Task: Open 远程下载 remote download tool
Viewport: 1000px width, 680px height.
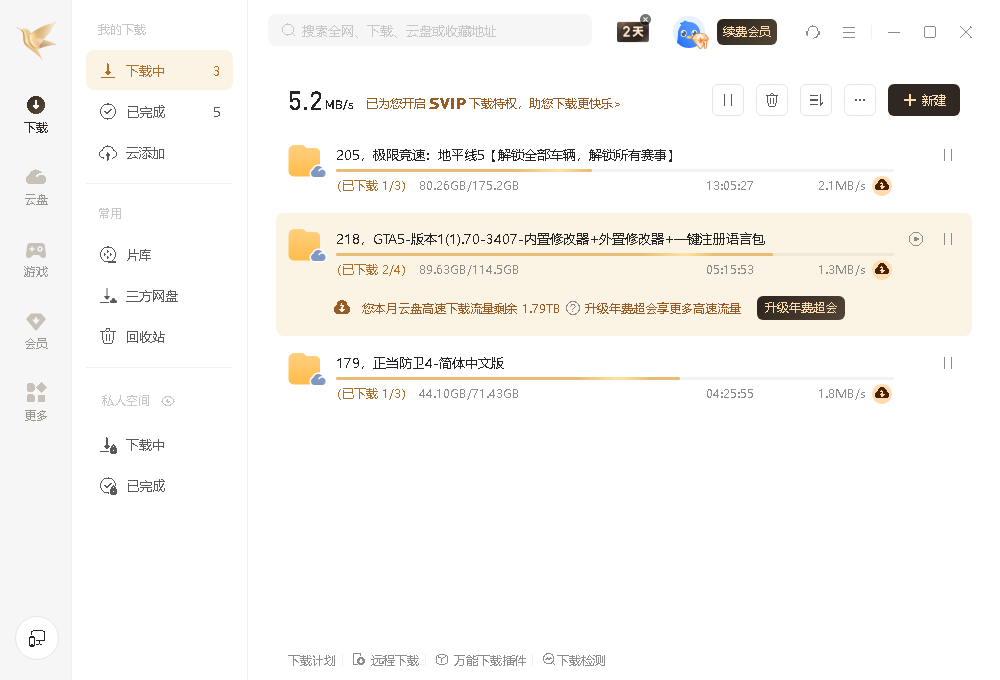Action: point(386,660)
